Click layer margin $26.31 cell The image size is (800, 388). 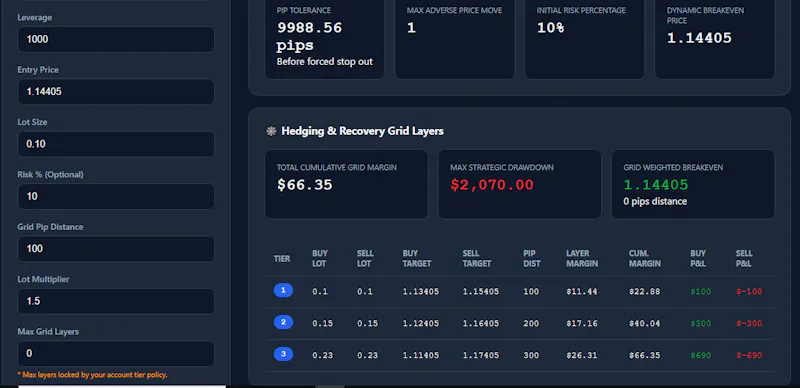pos(582,355)
